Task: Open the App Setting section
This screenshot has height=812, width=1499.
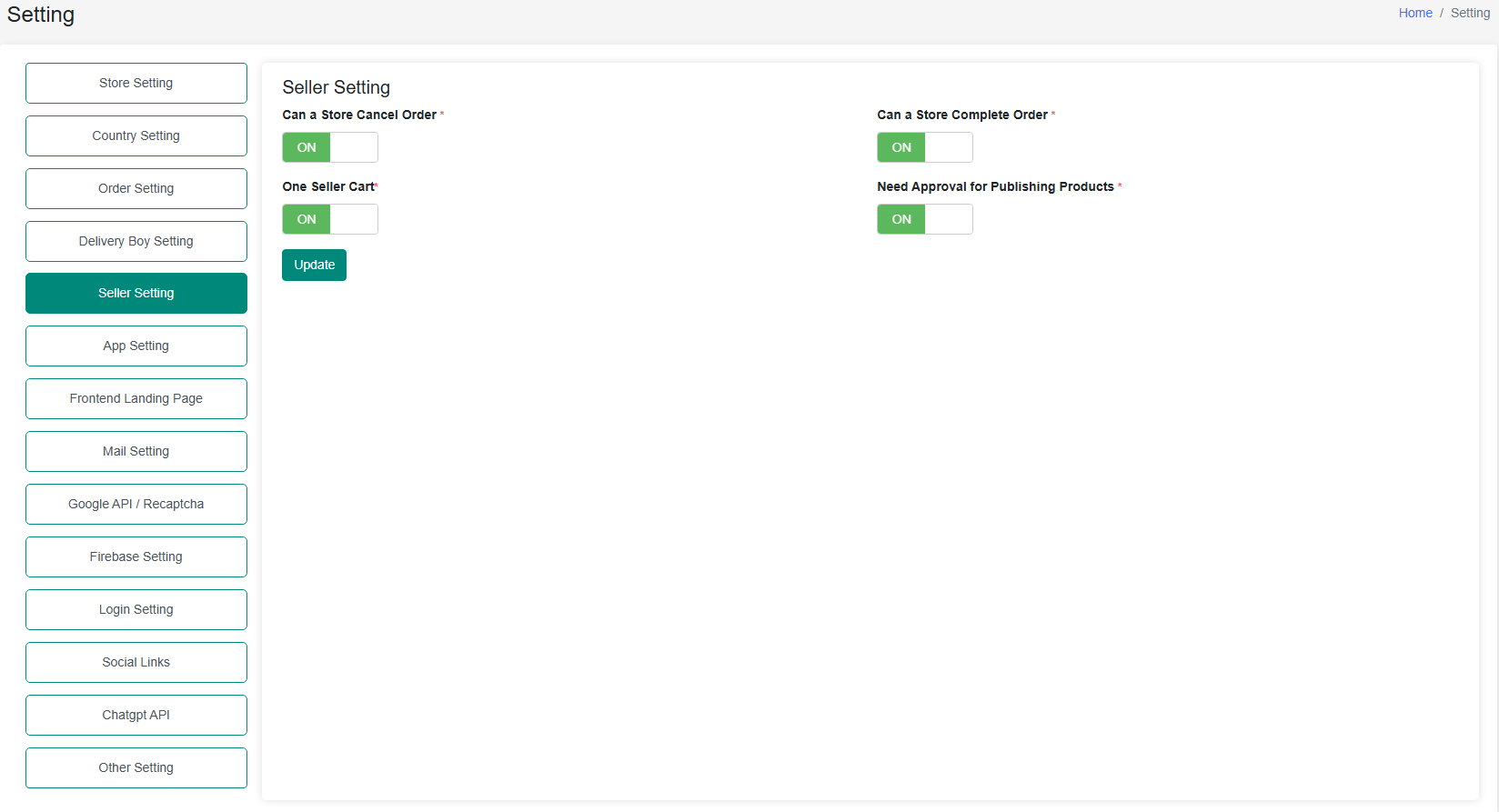Action: [x=136, y=346]
